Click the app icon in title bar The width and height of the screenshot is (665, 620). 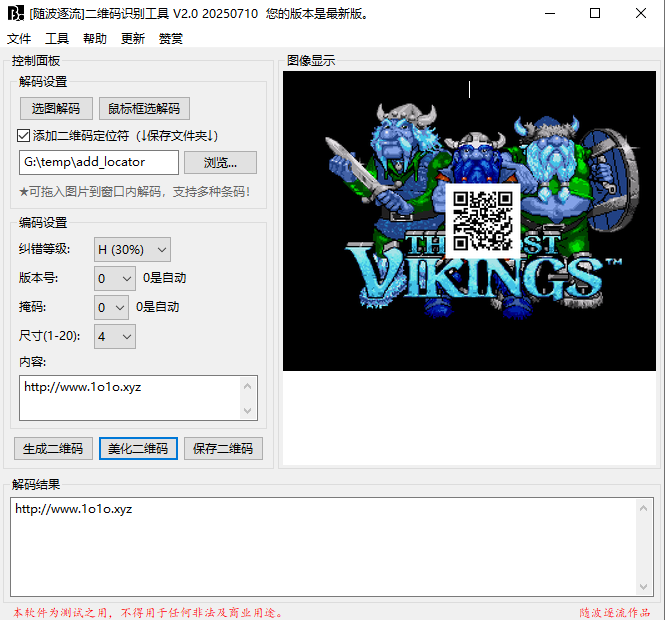pyautogui.click(x=16, y=13)
